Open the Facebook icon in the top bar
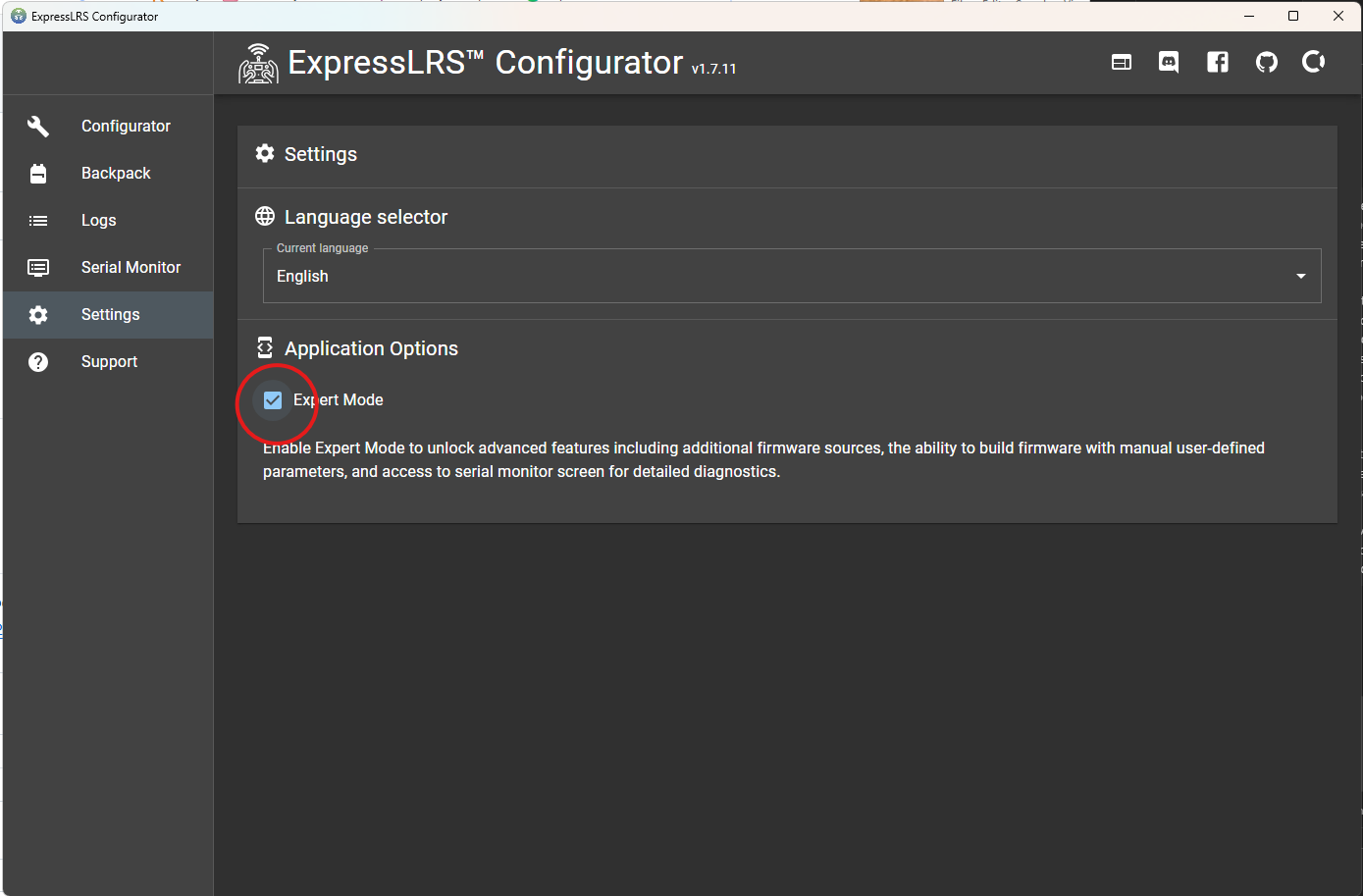Viewport: 1363px width, 896px height. pos(1217,62)
